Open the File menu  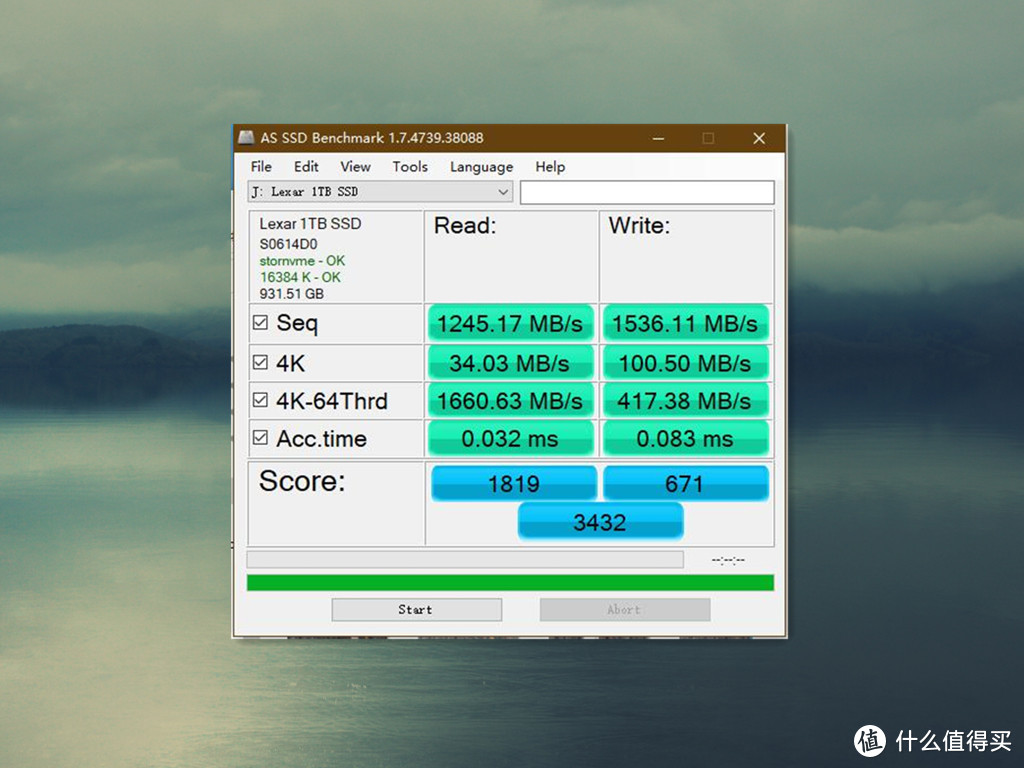pos(261,167)
